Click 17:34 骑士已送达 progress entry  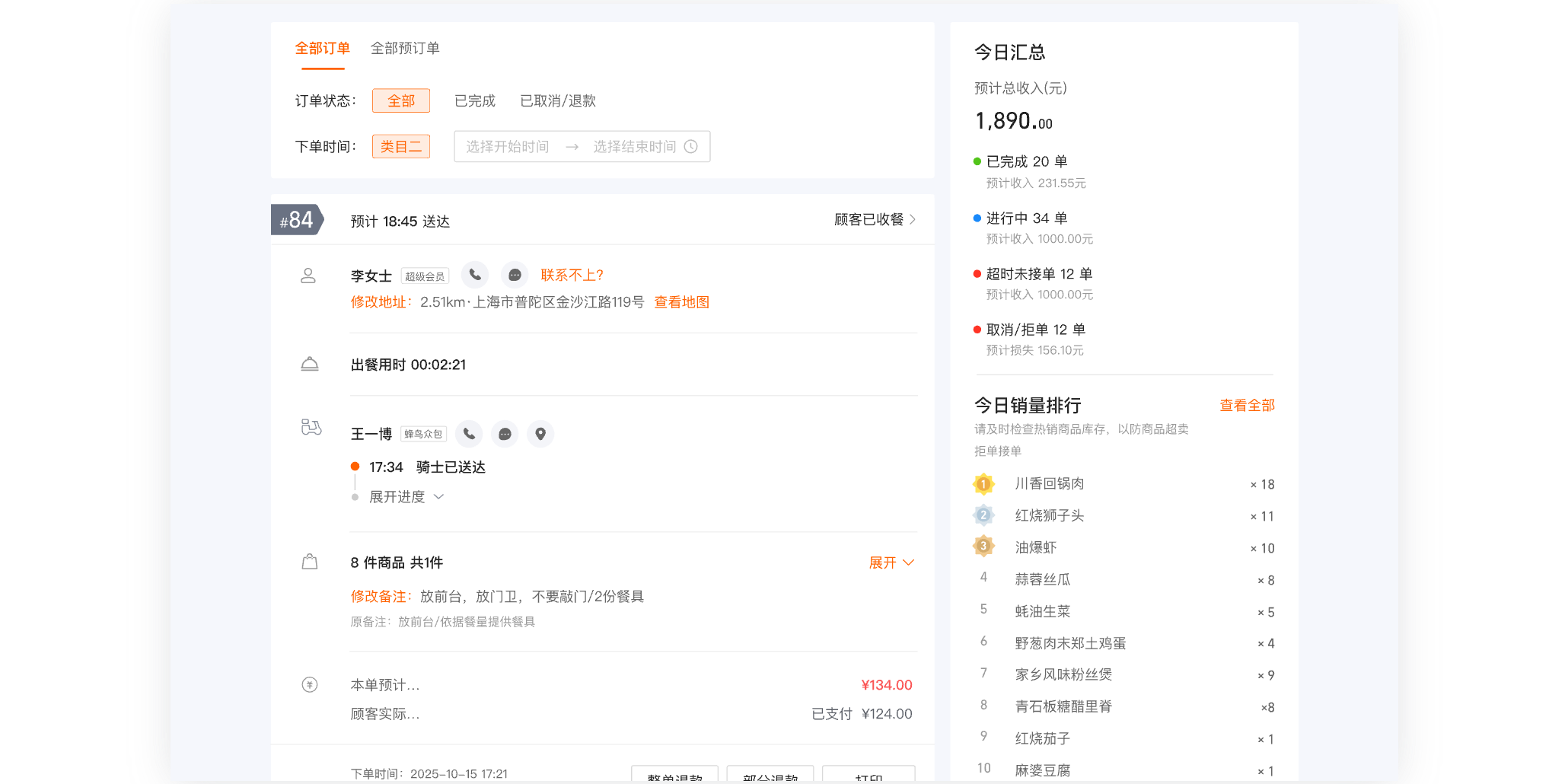click(427, 467)
